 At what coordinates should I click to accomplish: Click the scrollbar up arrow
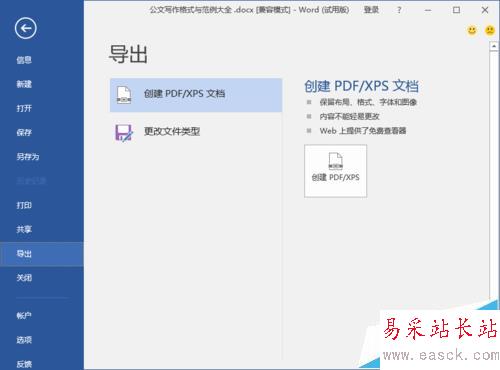coord(494,47)
